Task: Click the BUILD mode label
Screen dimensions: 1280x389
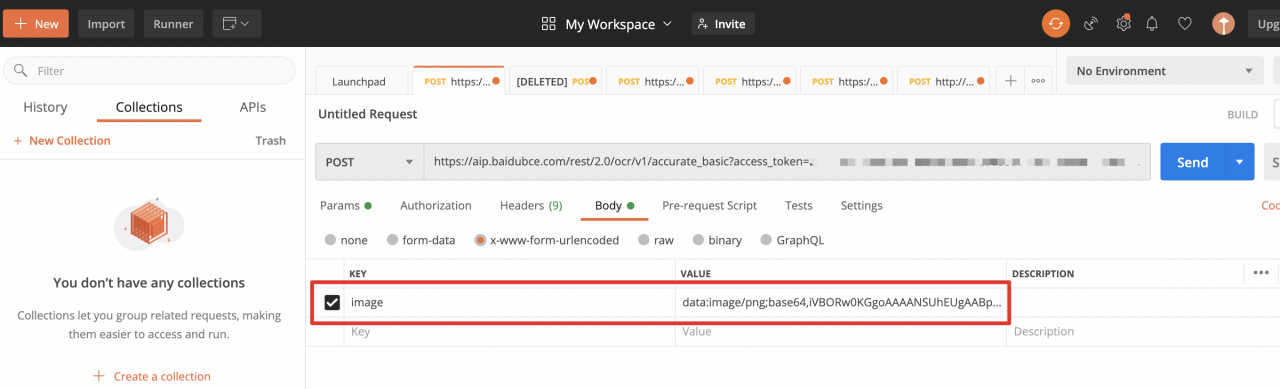Action: (1242, 115)
